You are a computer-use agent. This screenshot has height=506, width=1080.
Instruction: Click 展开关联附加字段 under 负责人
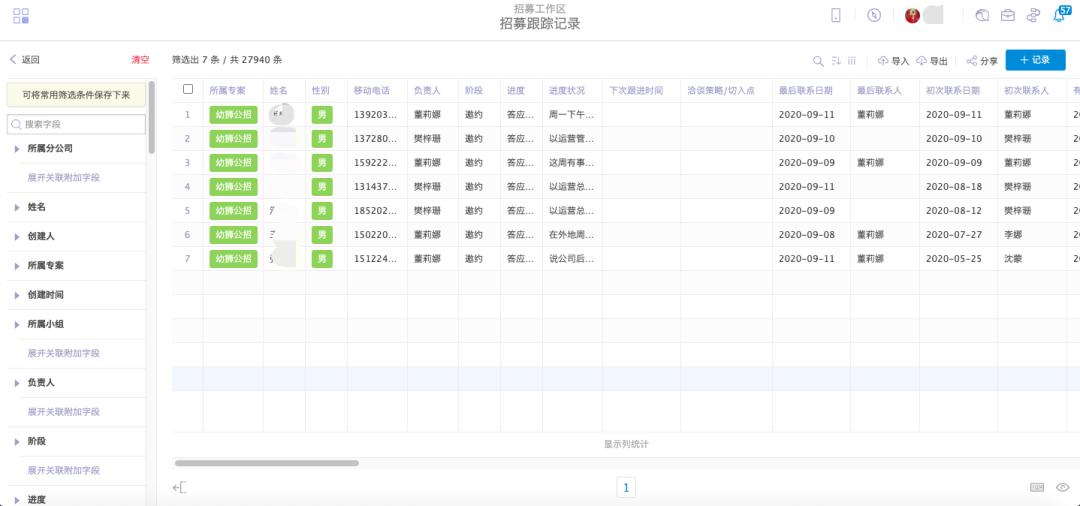coord(63,412)
